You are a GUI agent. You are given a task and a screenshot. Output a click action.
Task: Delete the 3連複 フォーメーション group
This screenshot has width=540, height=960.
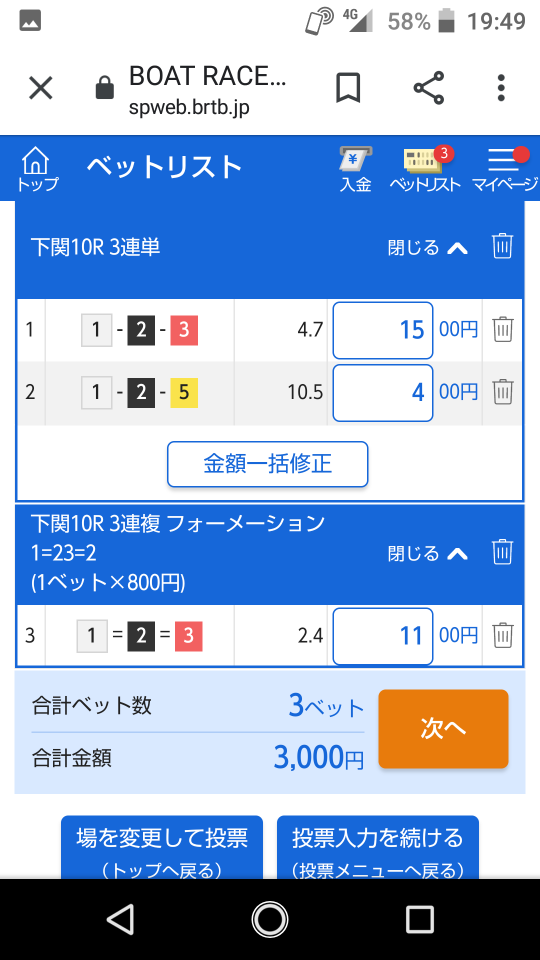(x=502, y=552)
